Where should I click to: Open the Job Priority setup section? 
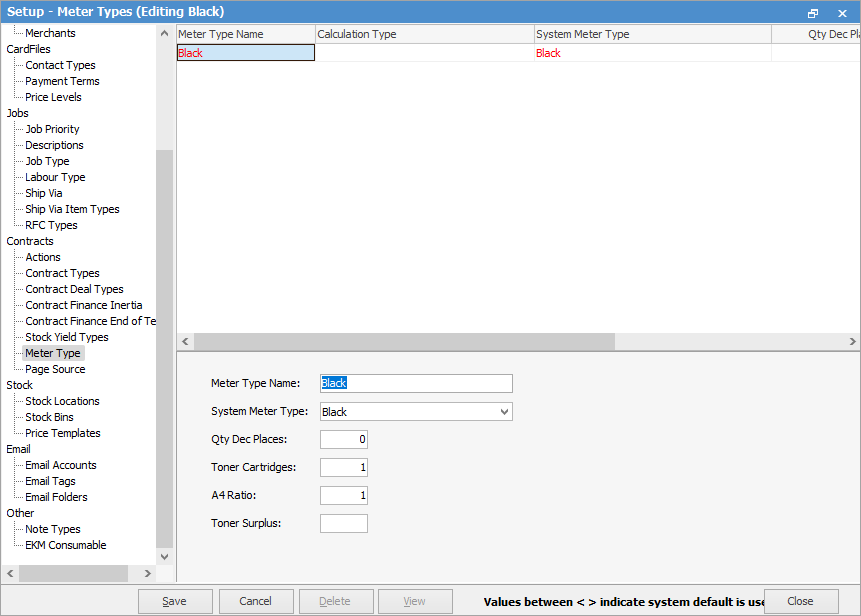pos(51,129)
